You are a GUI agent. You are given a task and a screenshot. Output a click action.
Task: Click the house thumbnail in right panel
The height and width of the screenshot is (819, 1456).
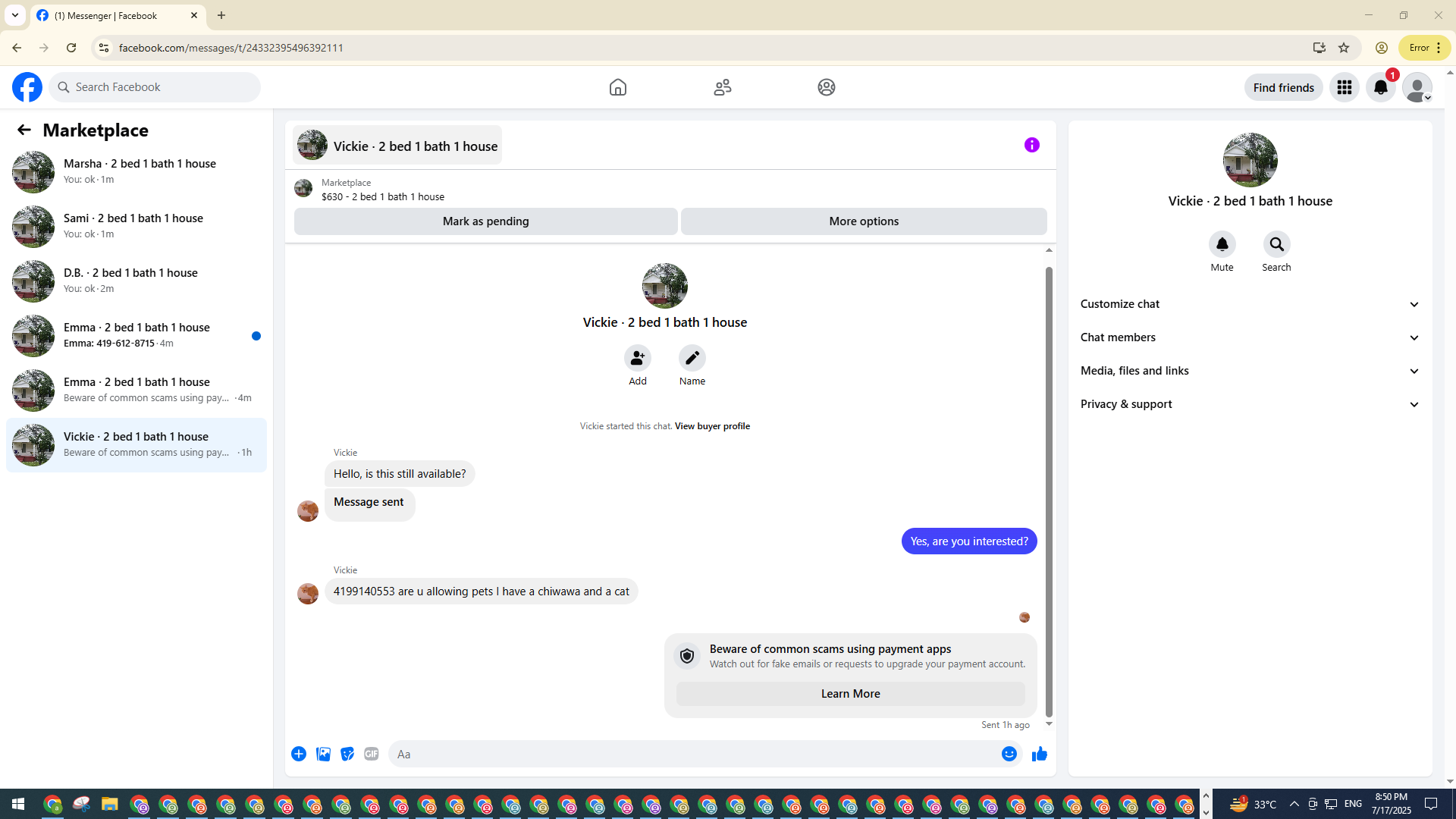click(1250, 160)
